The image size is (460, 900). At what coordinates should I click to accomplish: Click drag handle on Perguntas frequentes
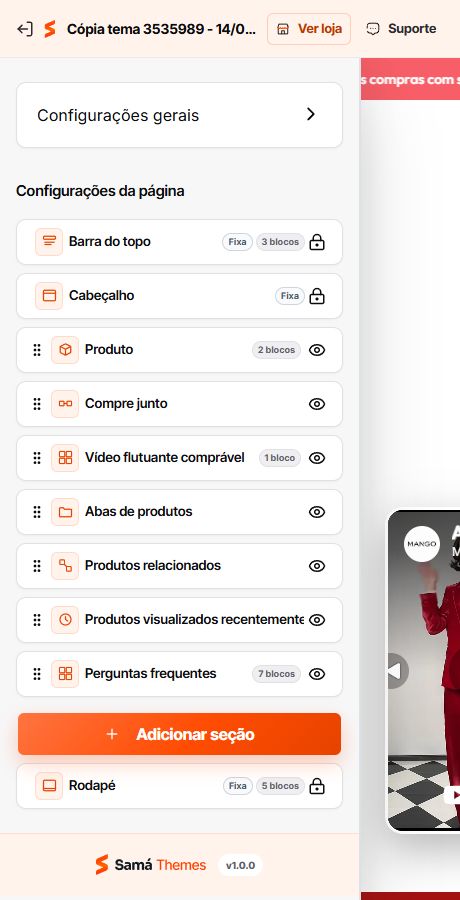[x=37, y=674]
